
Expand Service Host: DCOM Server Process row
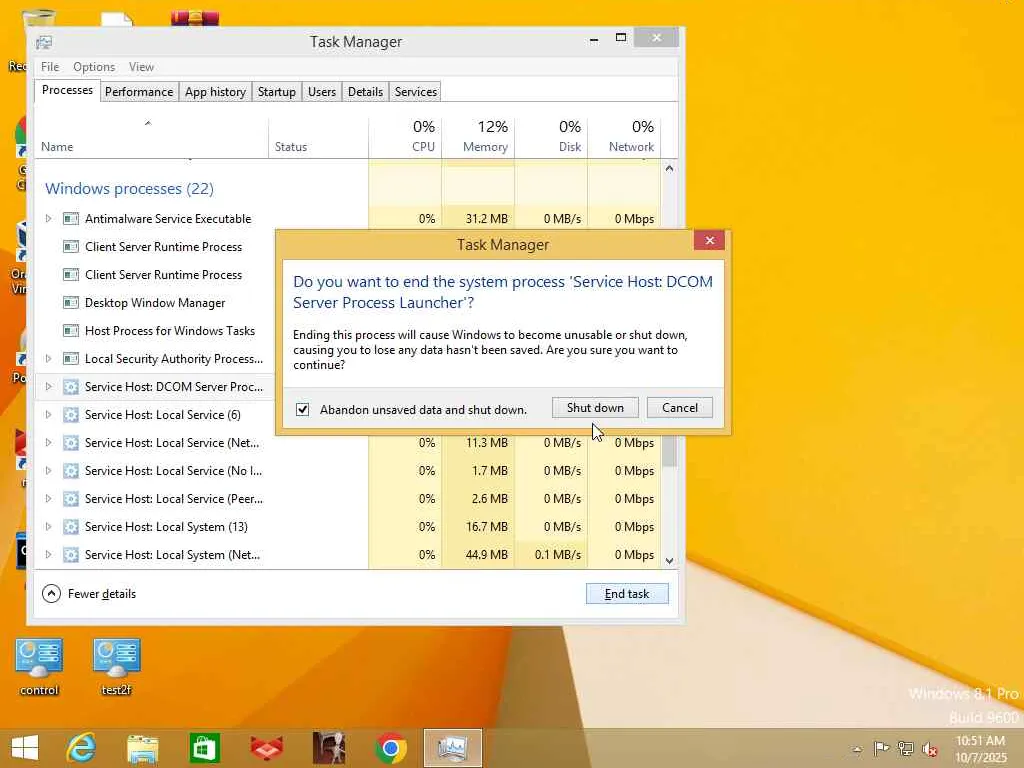point(48,387)
